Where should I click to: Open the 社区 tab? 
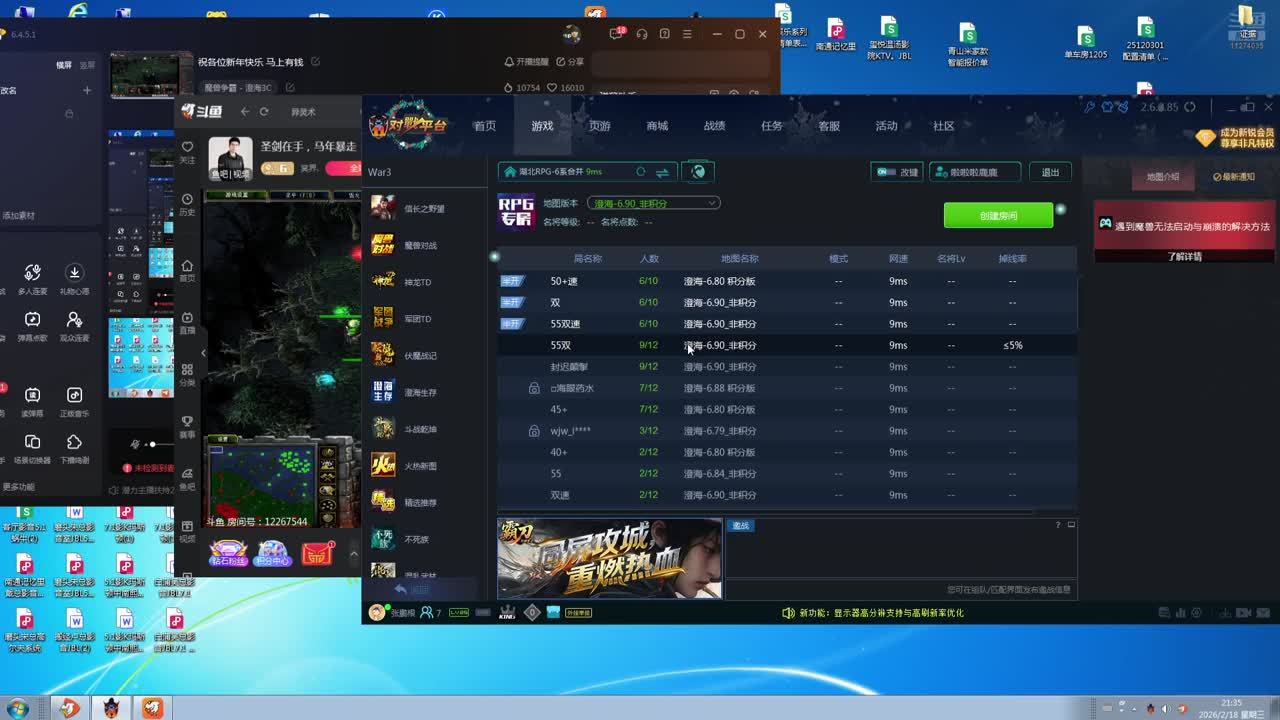point(944,126)
